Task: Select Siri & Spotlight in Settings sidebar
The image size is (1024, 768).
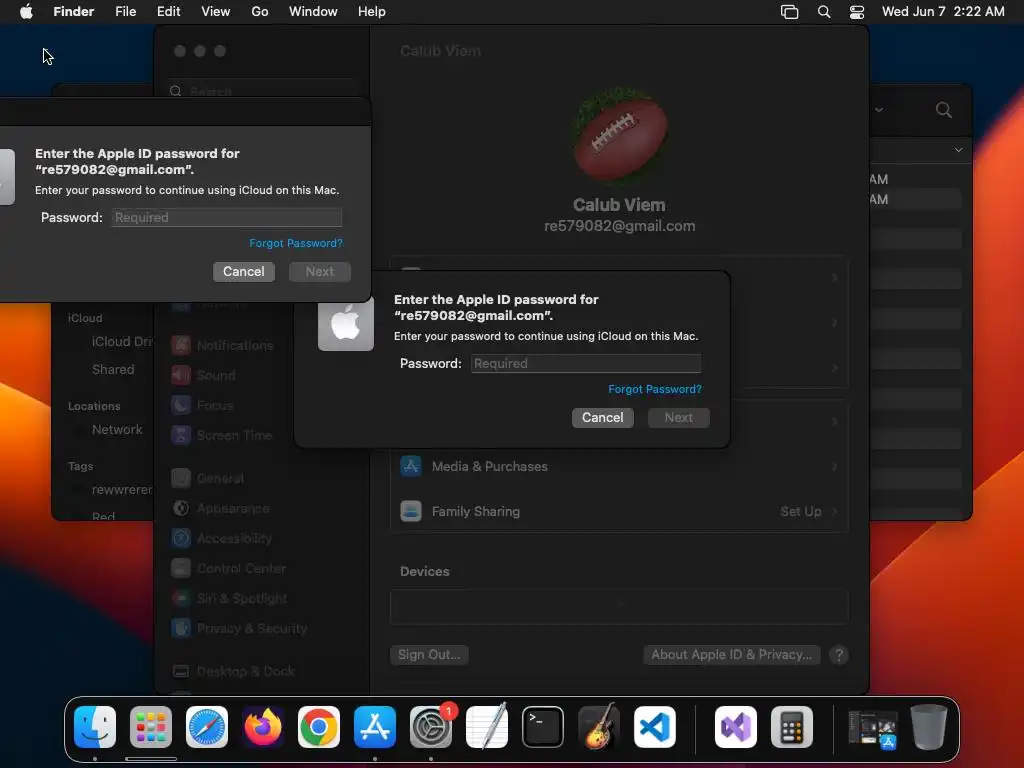Action: point(229,599)
